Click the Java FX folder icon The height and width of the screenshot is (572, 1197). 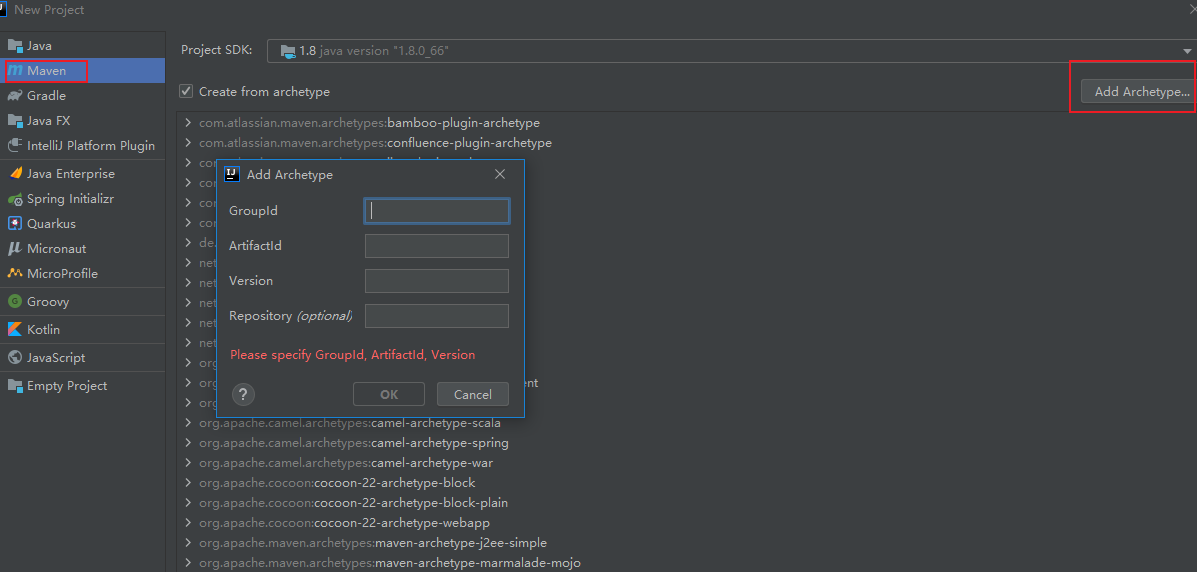point(15,121)
